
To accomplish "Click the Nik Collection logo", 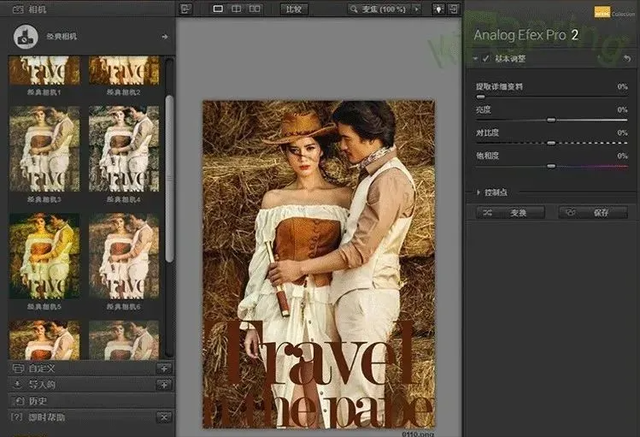I will point(614,13).
